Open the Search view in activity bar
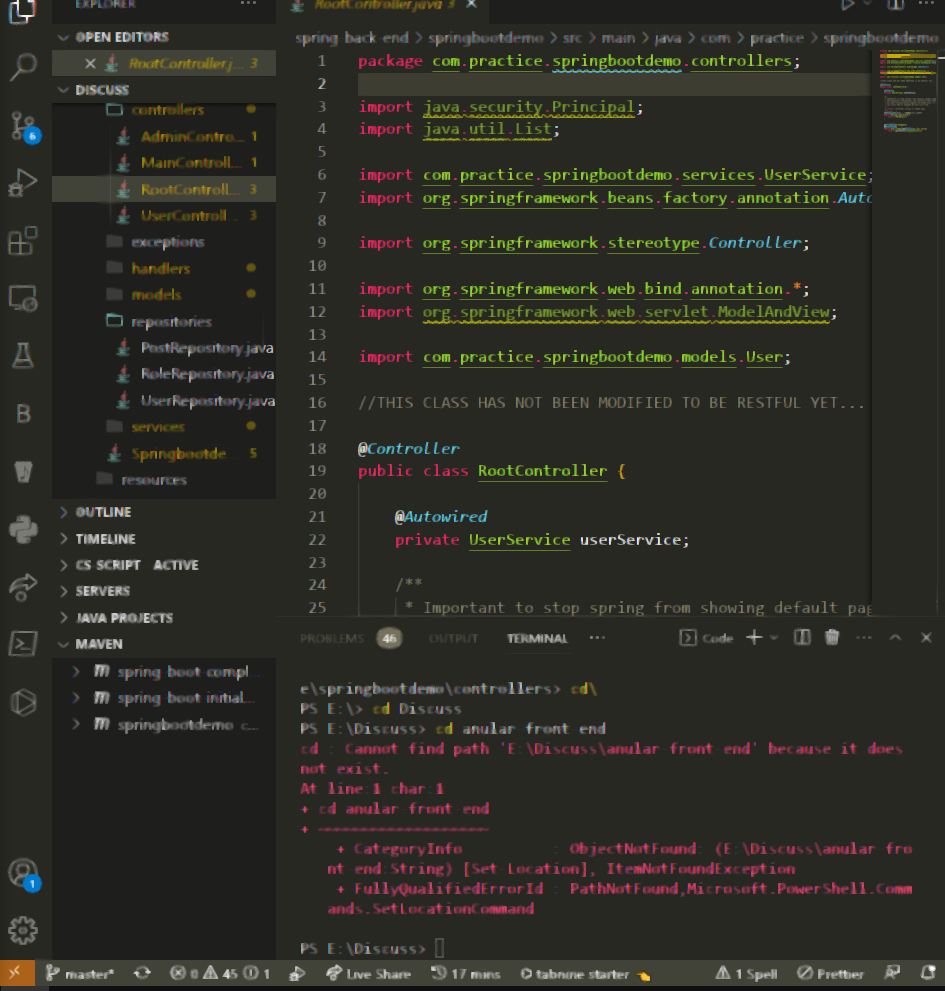This screenshot has width=945, height=991. 23,66
